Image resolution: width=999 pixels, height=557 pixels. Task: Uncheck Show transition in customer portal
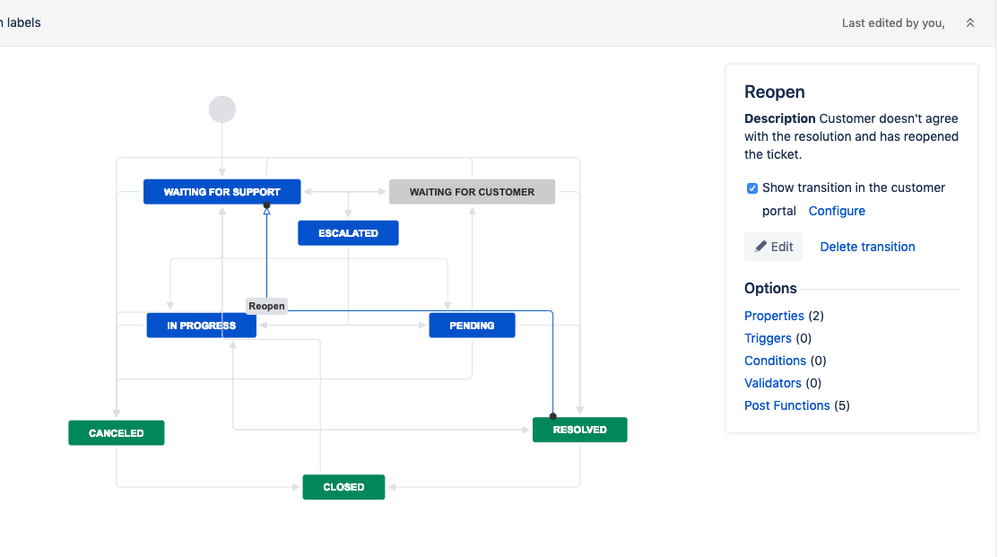tap(752, 188)
